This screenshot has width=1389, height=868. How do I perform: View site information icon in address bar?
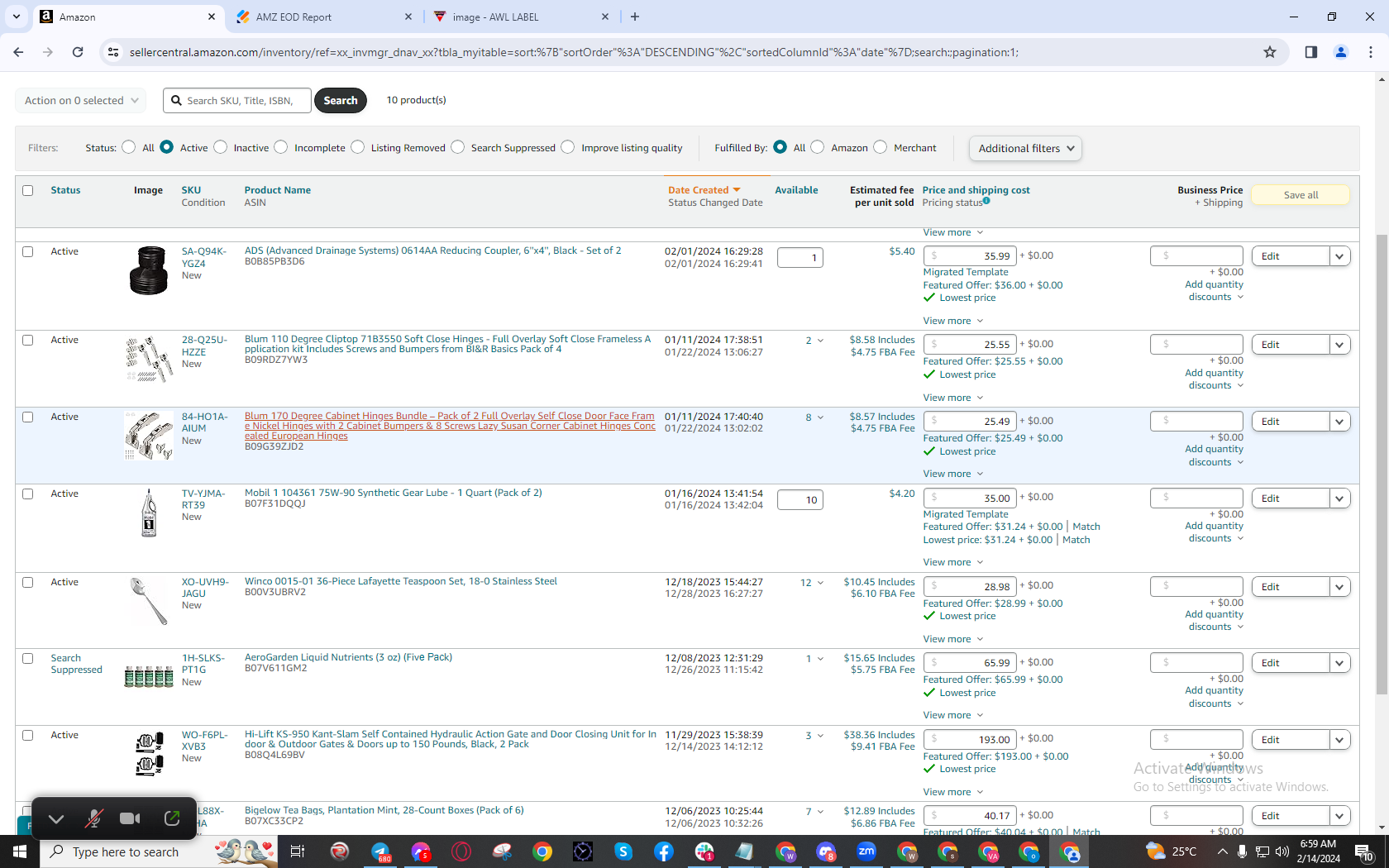[x=113, y=52]
